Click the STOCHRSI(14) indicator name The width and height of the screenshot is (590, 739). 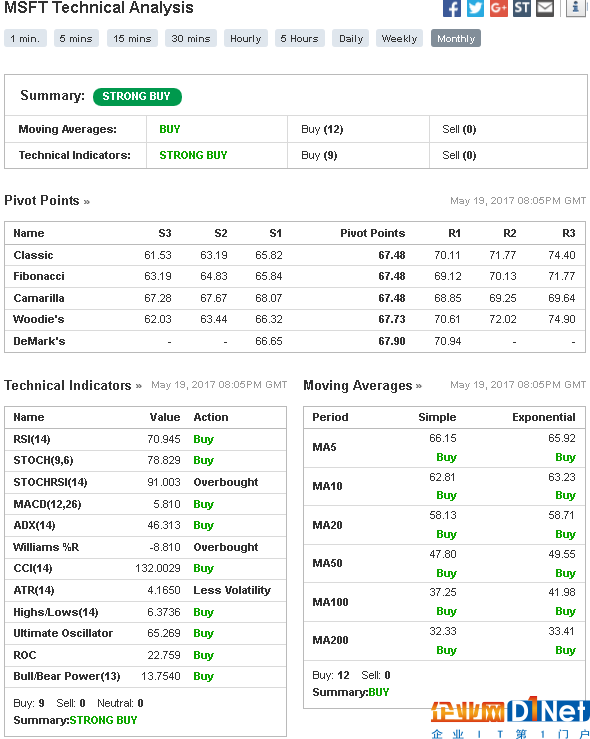(x=50, y=482)
